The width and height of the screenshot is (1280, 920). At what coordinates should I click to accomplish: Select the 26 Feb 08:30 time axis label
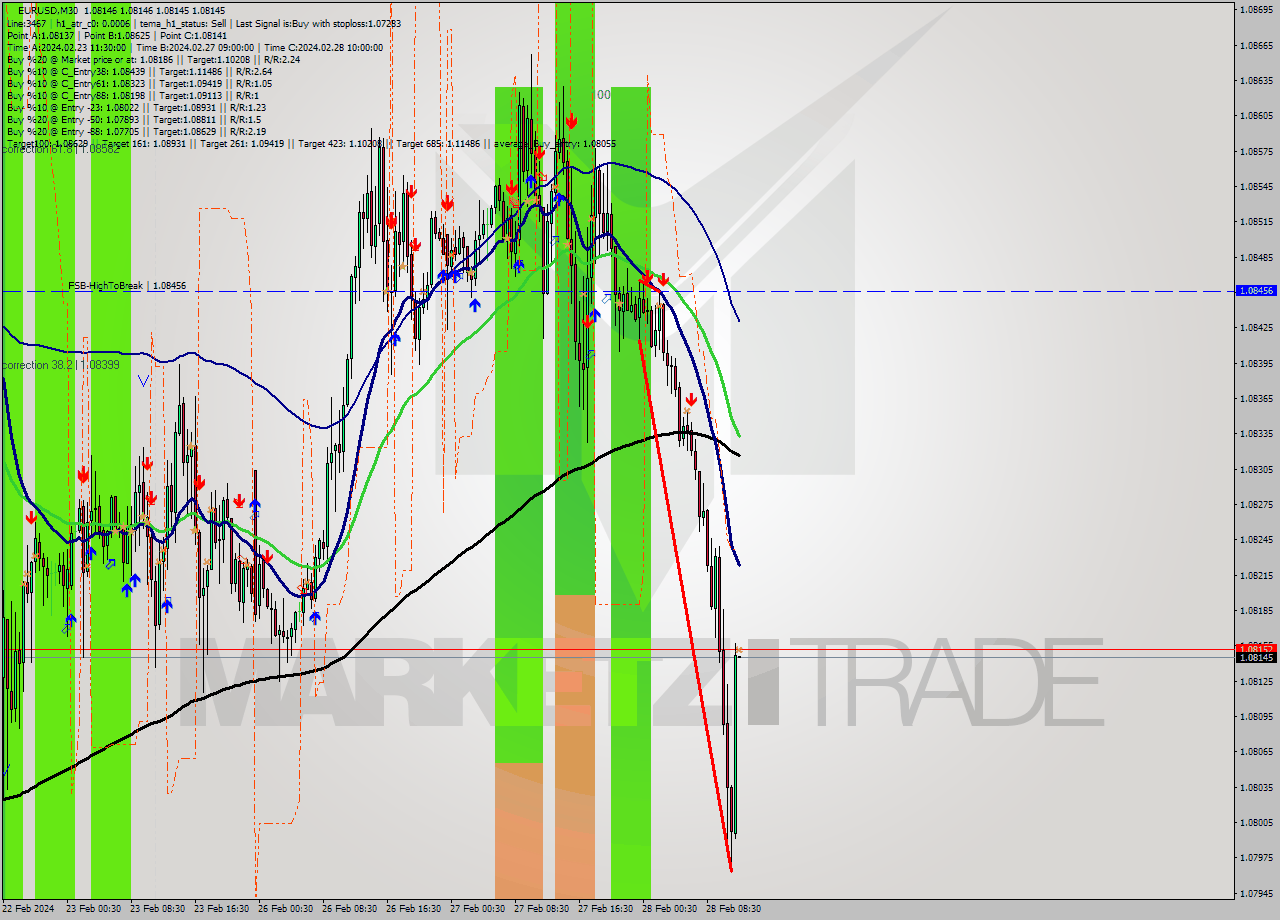(349, 909)
